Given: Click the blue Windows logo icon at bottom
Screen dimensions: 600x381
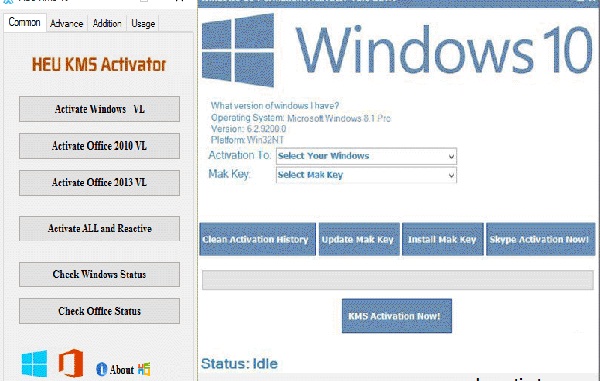Looking at the screenshot, I should [x=34, y=363].
